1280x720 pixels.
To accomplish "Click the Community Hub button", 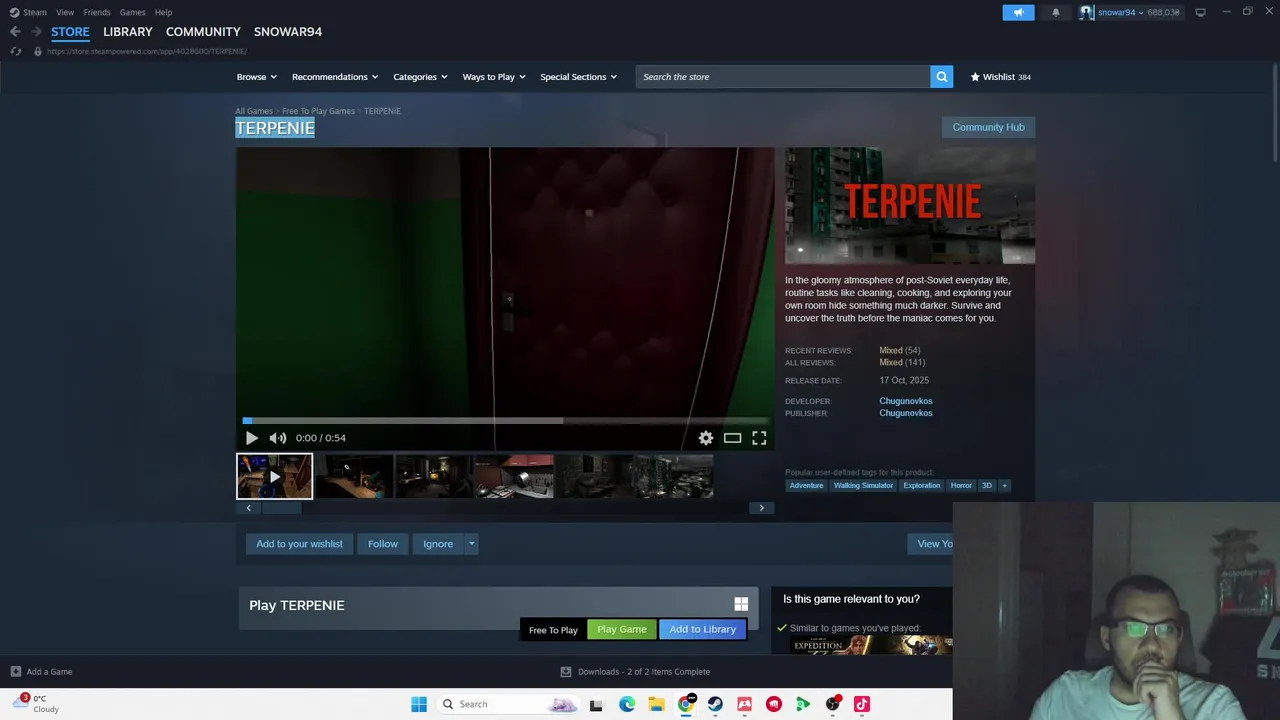I will point(988,127).
